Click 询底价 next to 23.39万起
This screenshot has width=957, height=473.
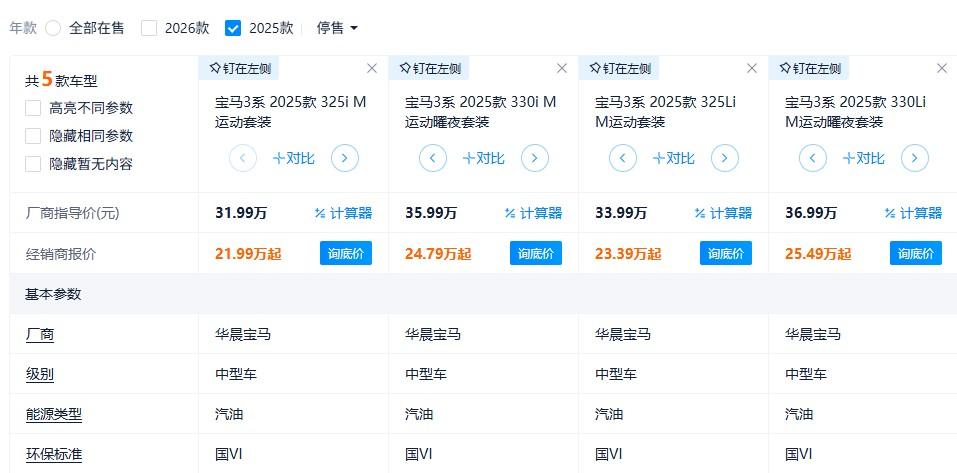click(x=726, y=253)
